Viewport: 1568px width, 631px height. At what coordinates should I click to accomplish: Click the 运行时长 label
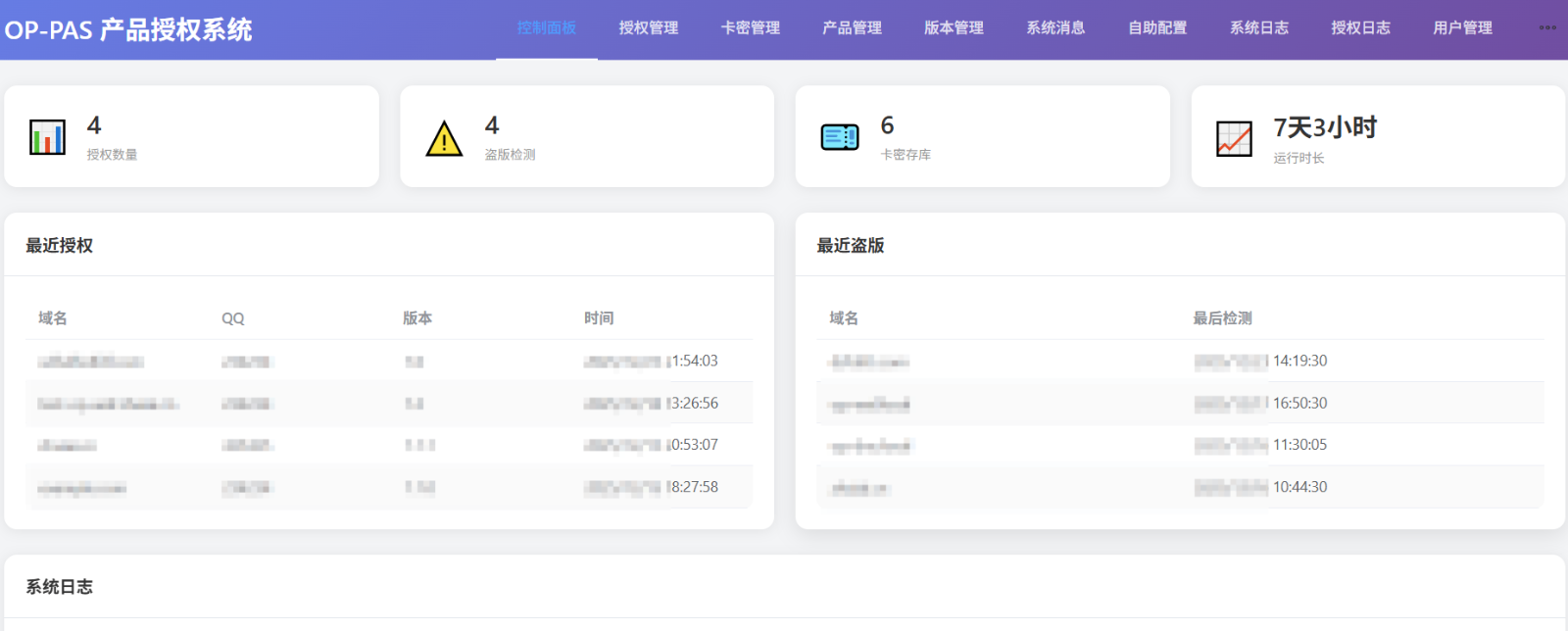pos(1298,158)
